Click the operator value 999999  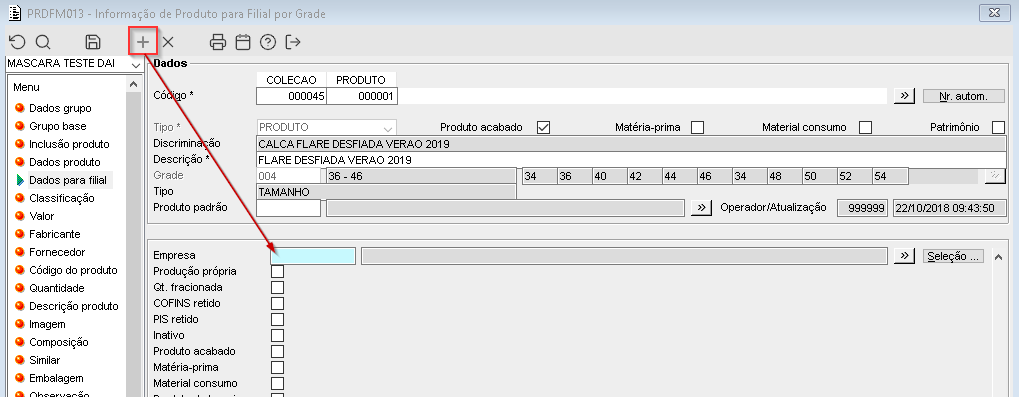[862, 208]
